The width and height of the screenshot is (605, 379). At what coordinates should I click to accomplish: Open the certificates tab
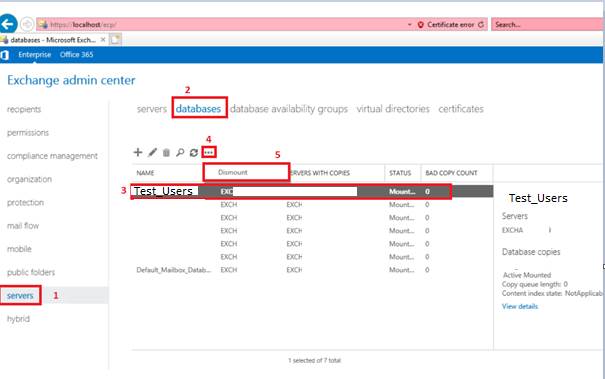461,109
